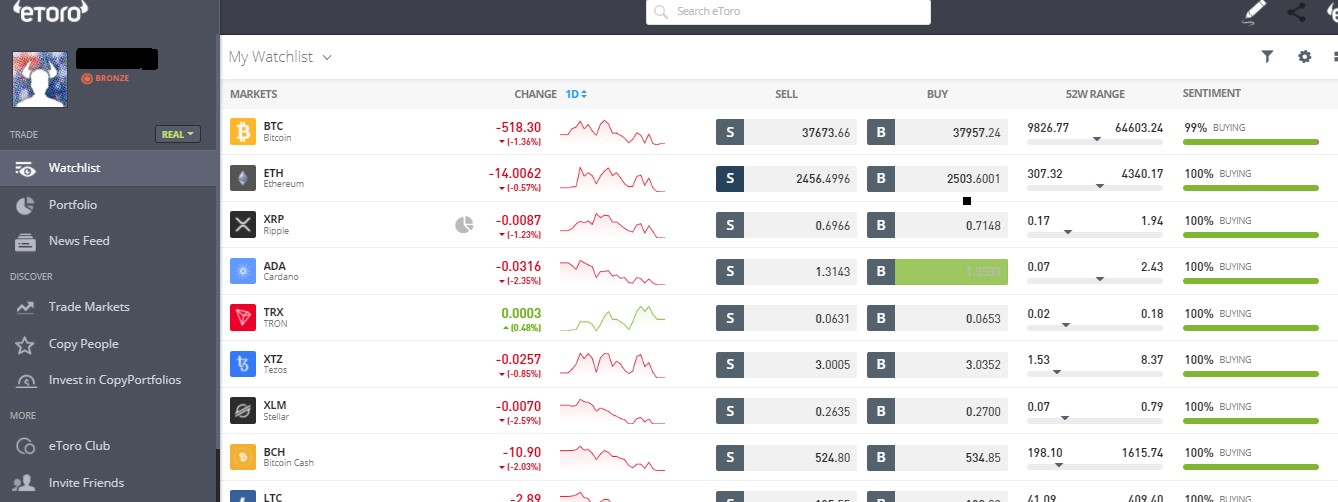Open the BTC 1D price sparkline chart
1338x502 pixels.
[x=612, y=132]
